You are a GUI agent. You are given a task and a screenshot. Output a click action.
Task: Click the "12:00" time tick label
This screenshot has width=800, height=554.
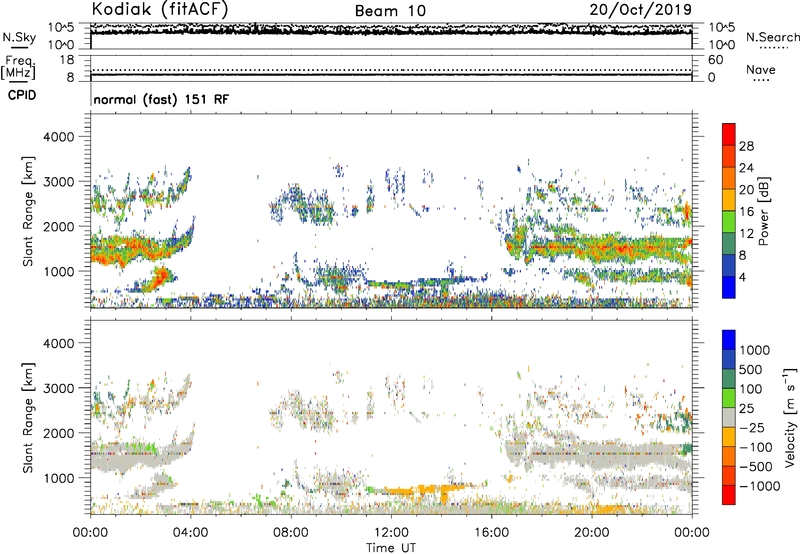391,533
